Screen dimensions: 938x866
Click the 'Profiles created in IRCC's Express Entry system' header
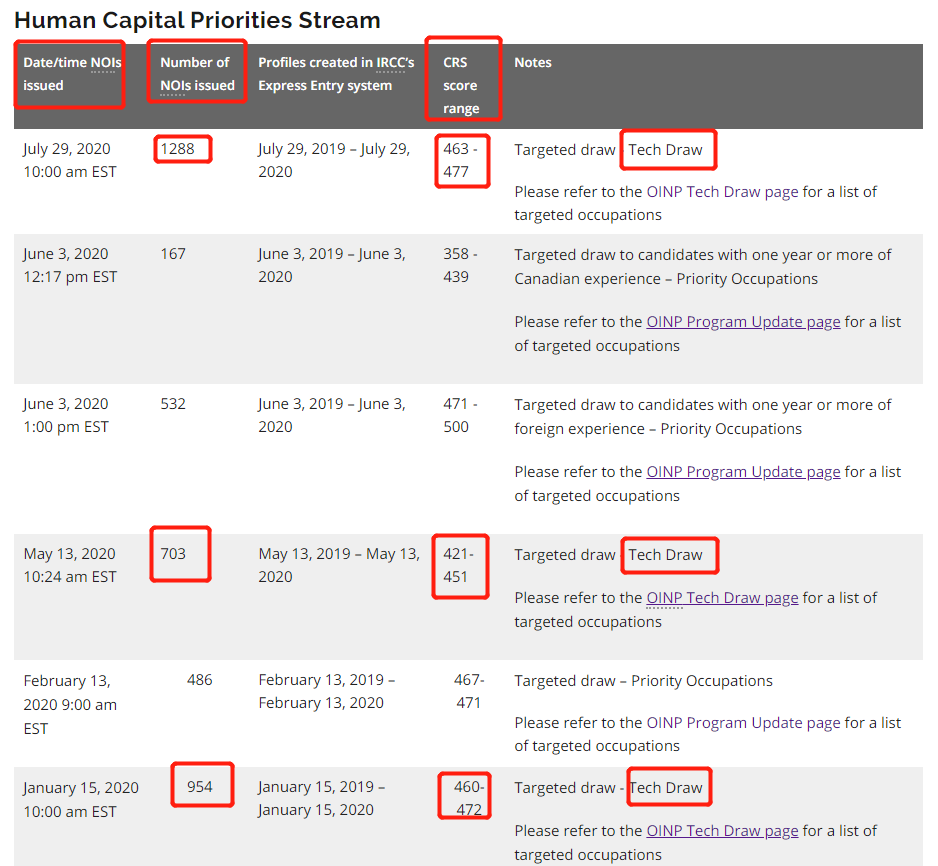coord(336,74)
